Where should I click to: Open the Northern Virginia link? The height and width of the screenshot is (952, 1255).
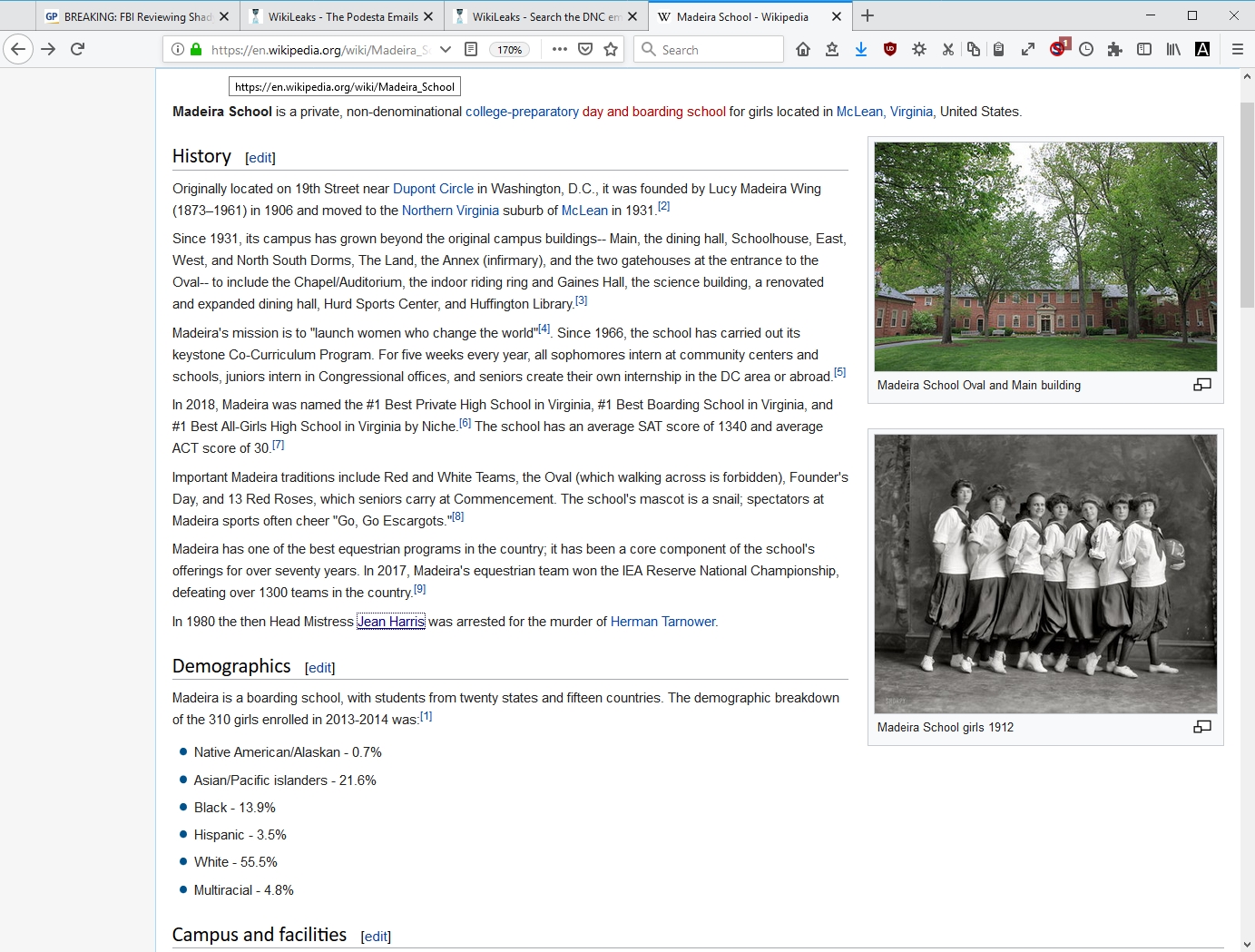coord(450,211)
